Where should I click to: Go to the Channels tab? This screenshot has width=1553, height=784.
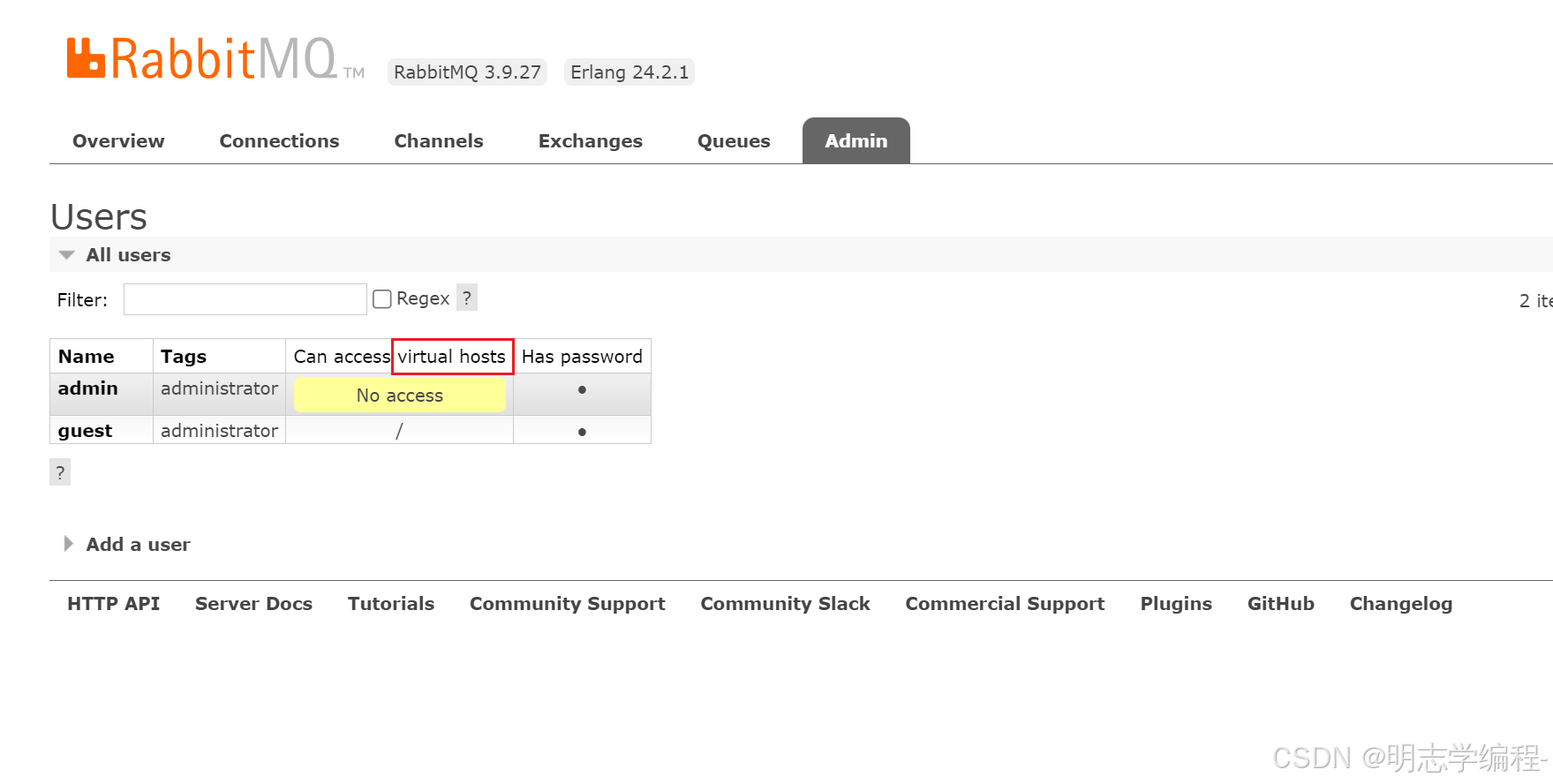click(x=439, y=141)
